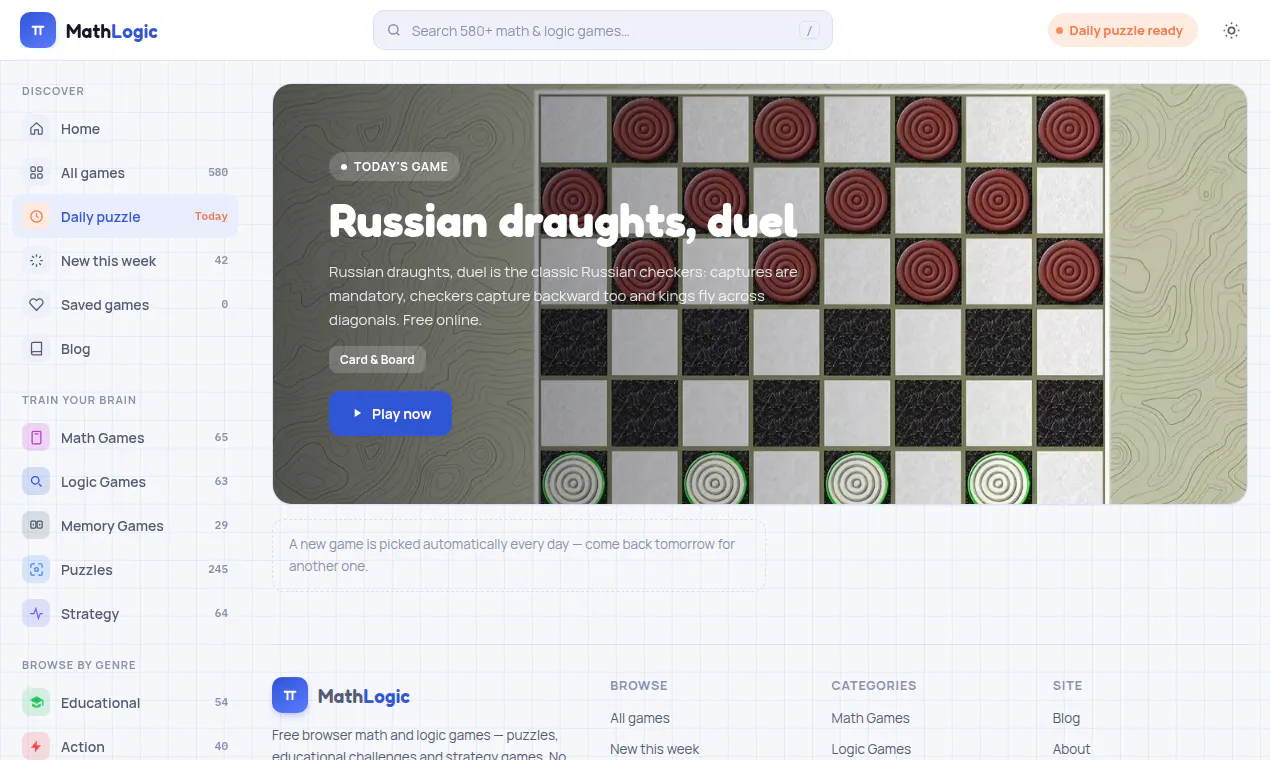Select Daily puzzle in the sidebar
Viewport: 1270px width, 760px height.
pos(125,217)
